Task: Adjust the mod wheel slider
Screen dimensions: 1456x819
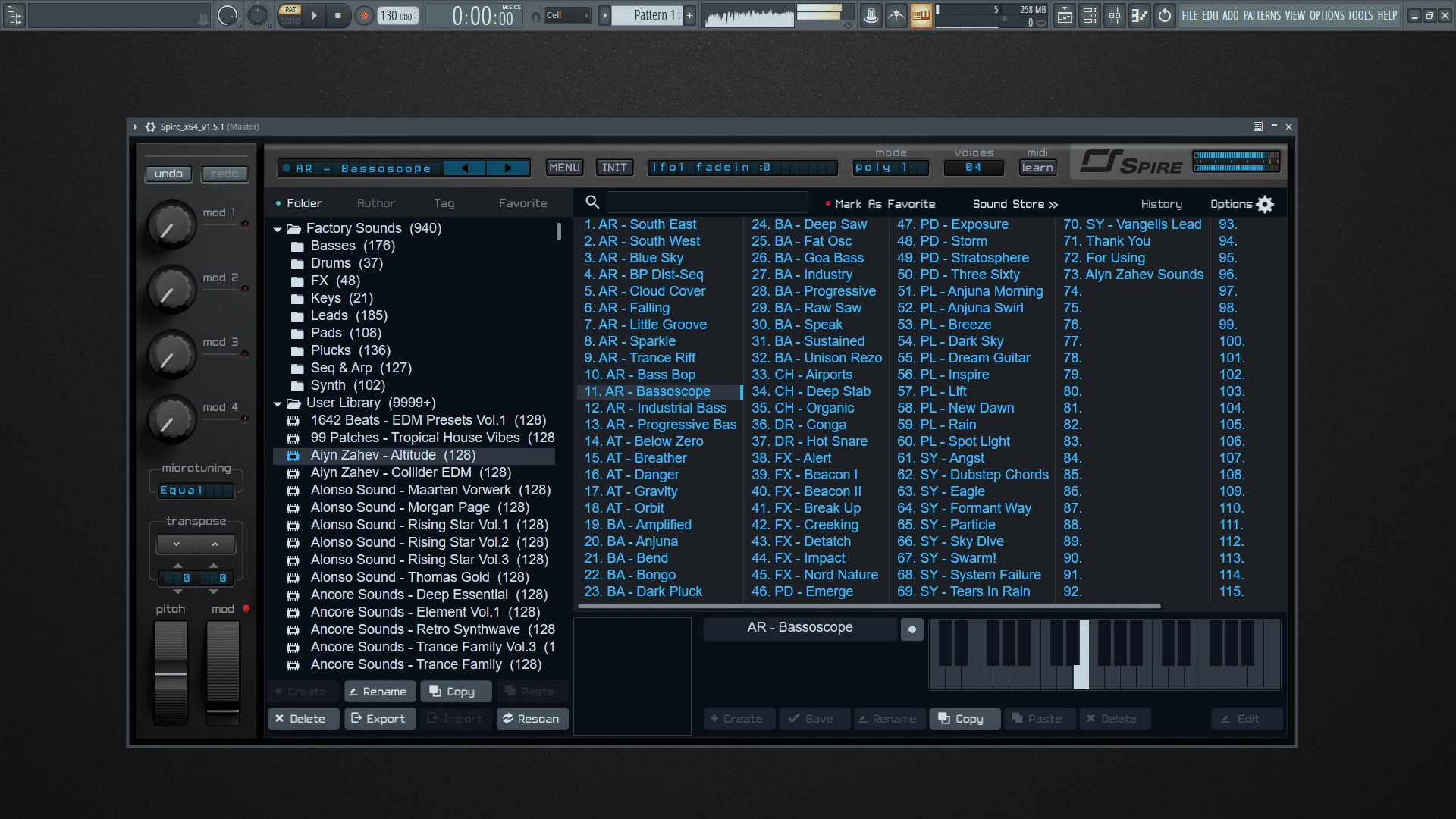Action: (x=223, y=673)
